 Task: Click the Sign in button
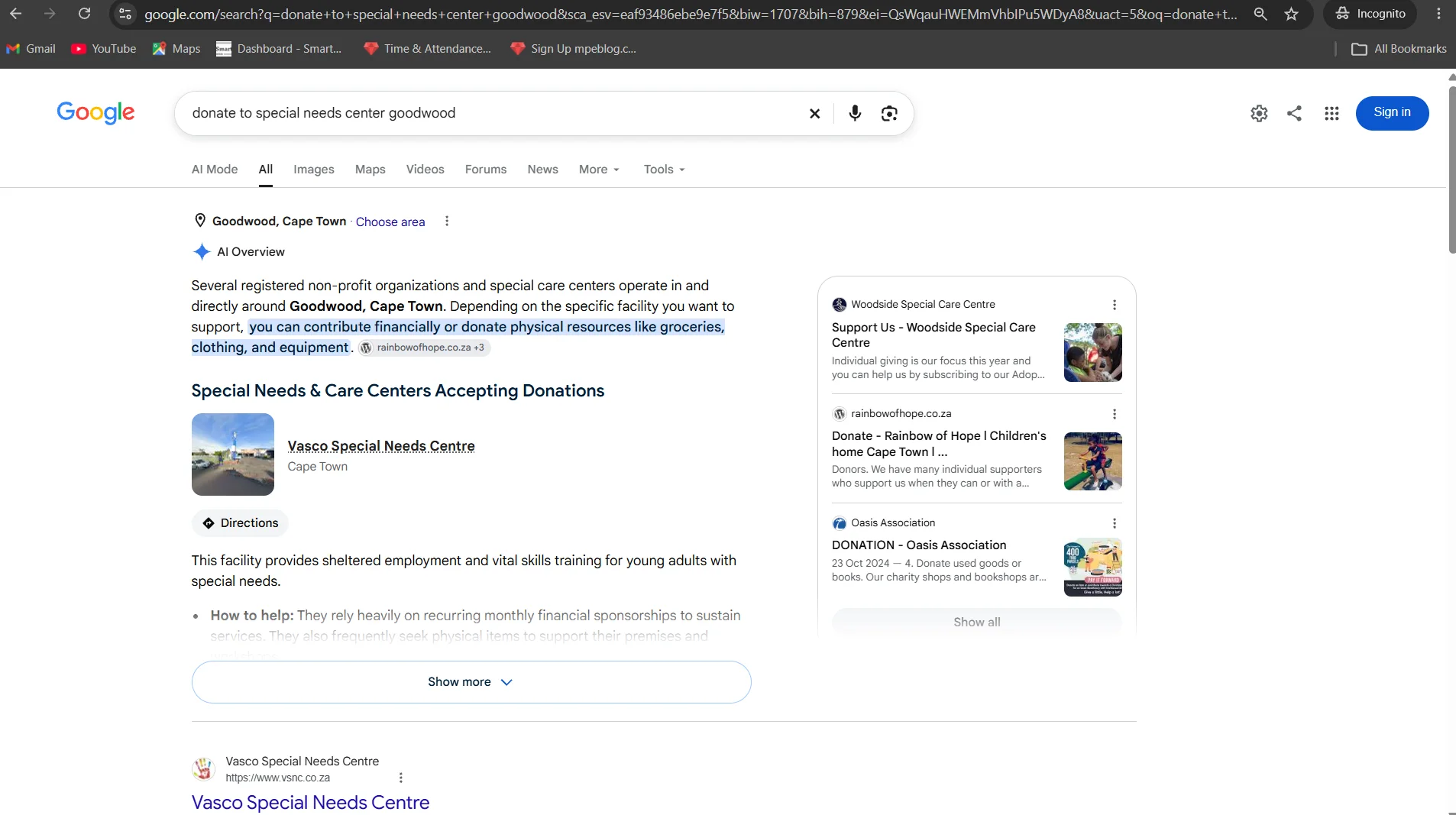click(x=1392, y=113)
